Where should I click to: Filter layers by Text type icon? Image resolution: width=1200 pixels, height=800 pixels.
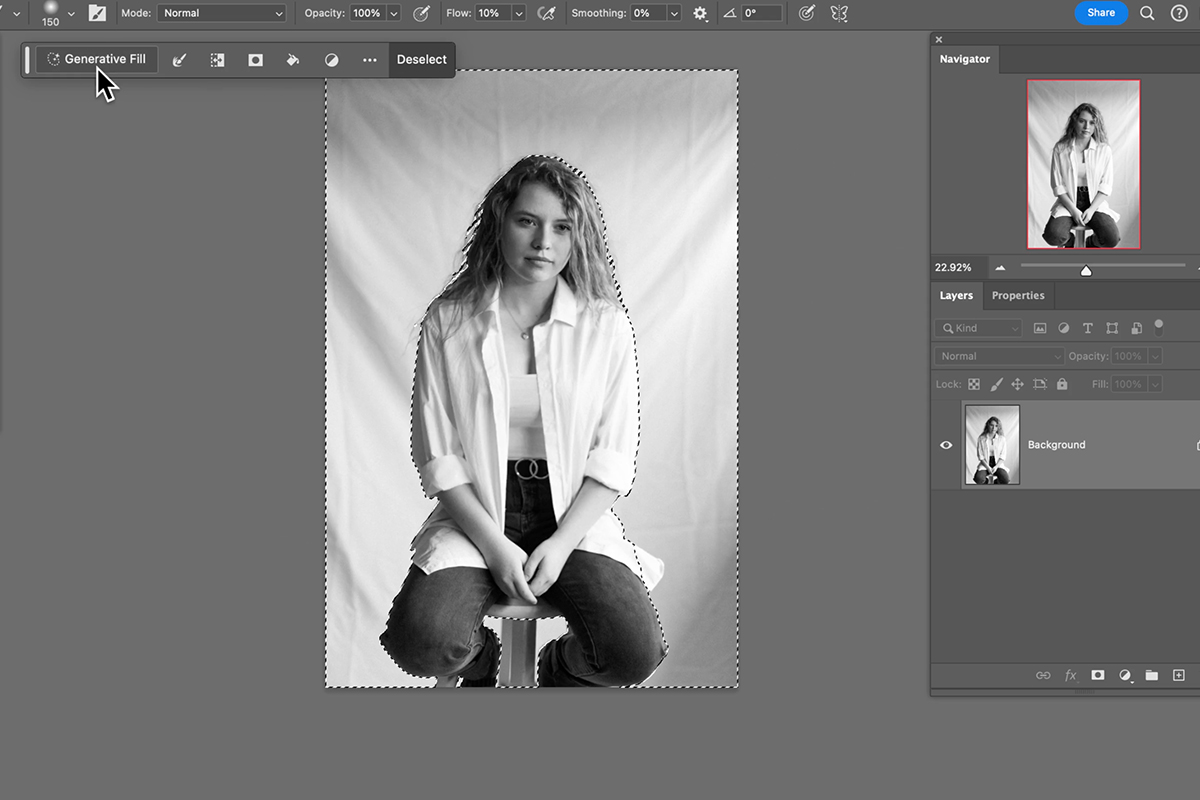[x=1088, y=327]
